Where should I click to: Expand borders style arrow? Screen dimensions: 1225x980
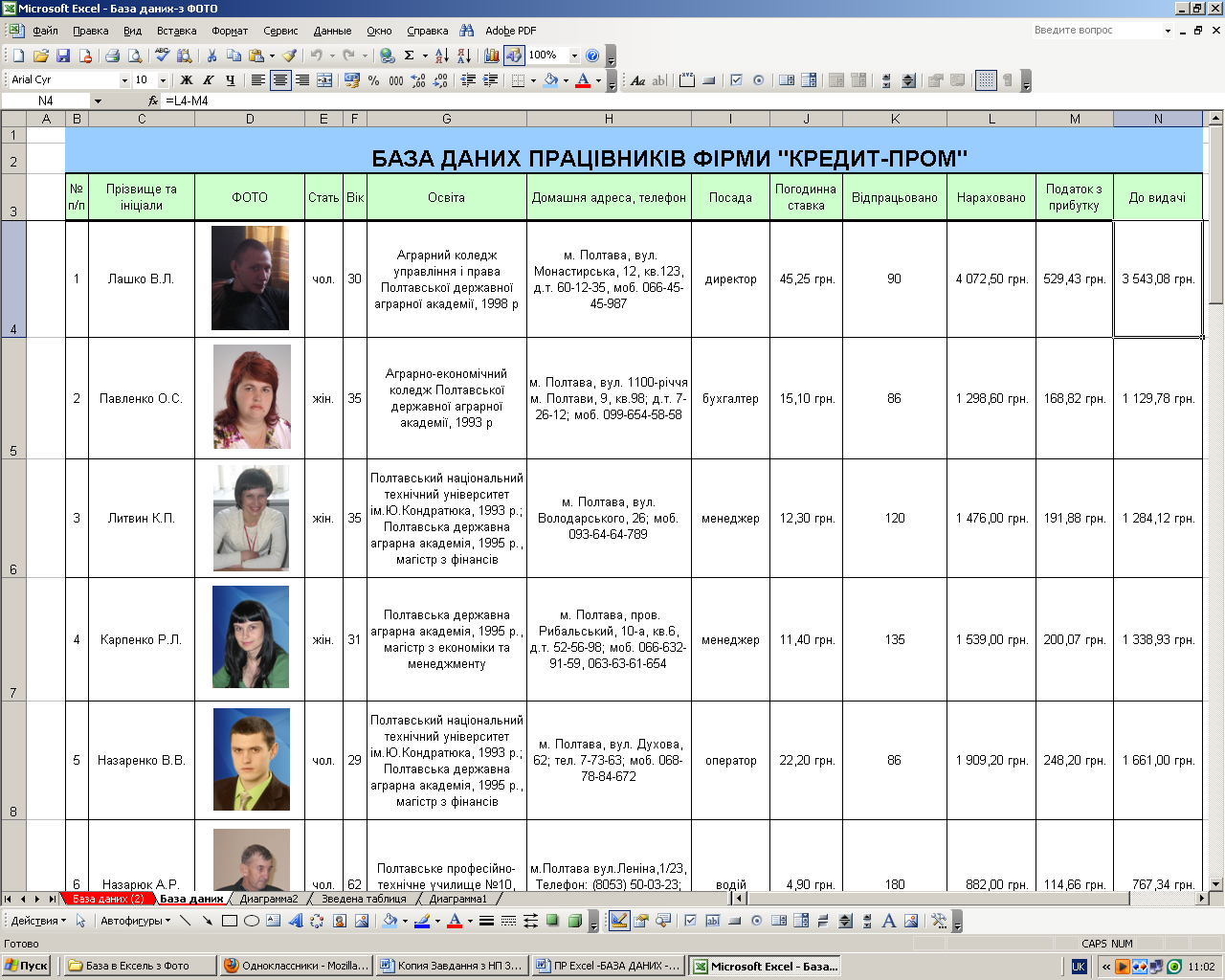[x=532, y=80]
